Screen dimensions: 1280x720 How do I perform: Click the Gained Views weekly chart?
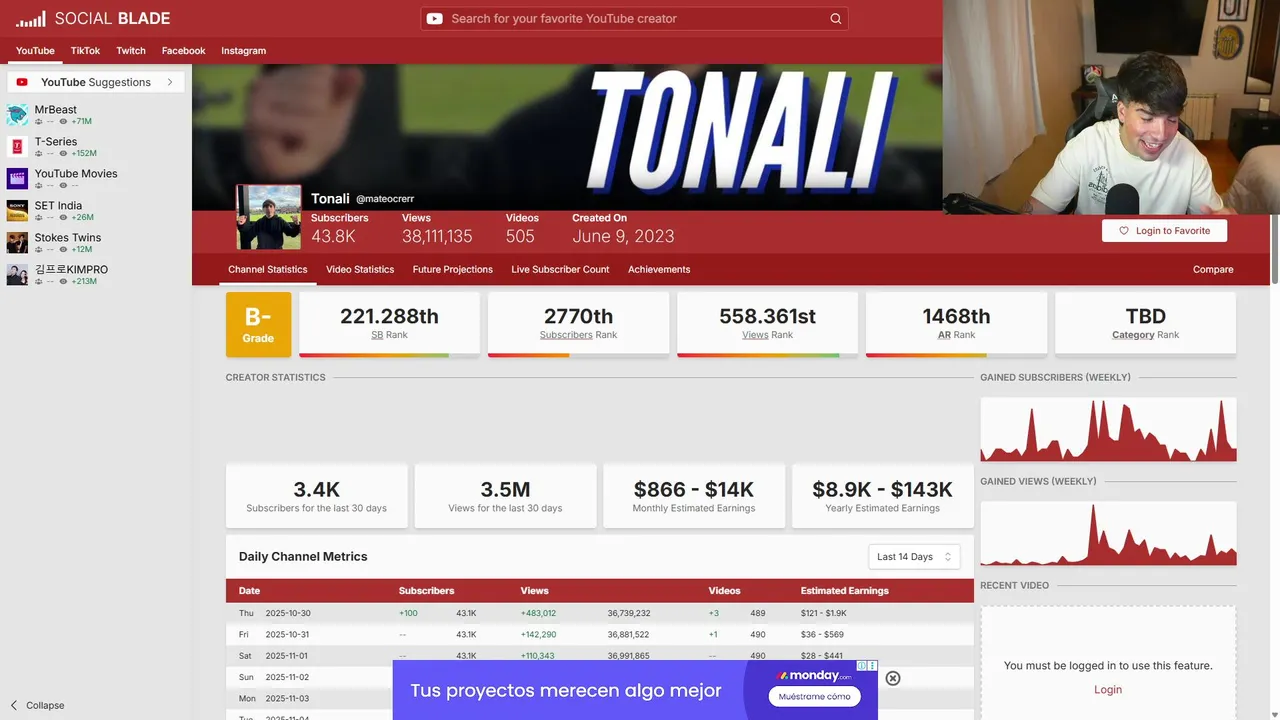click(1108, 533)
